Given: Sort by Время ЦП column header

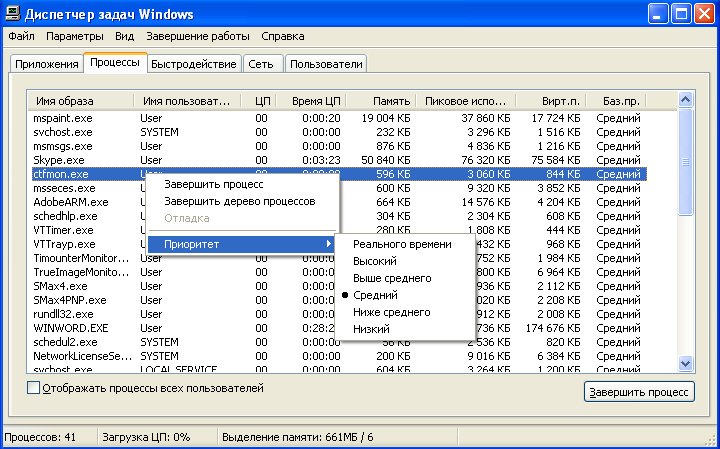Looking at the screenshot, I should pos(311,101).
